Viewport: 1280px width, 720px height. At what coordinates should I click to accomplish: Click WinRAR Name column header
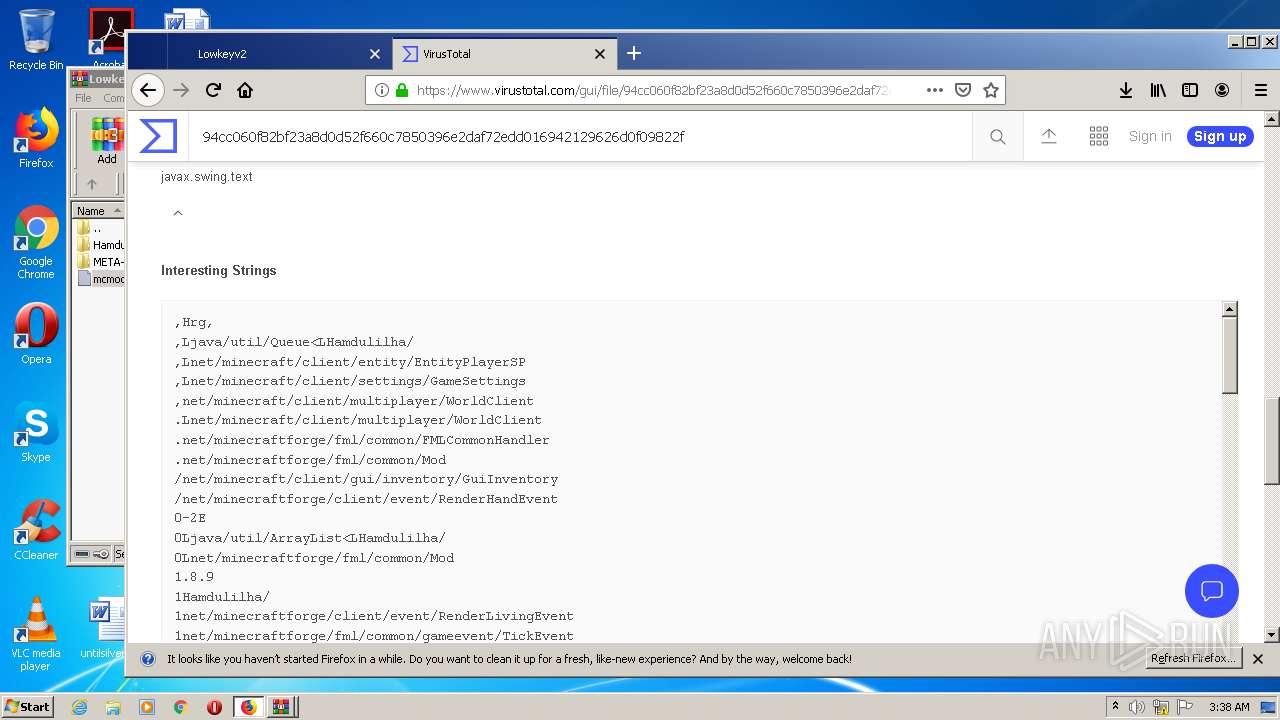[97, 210]
